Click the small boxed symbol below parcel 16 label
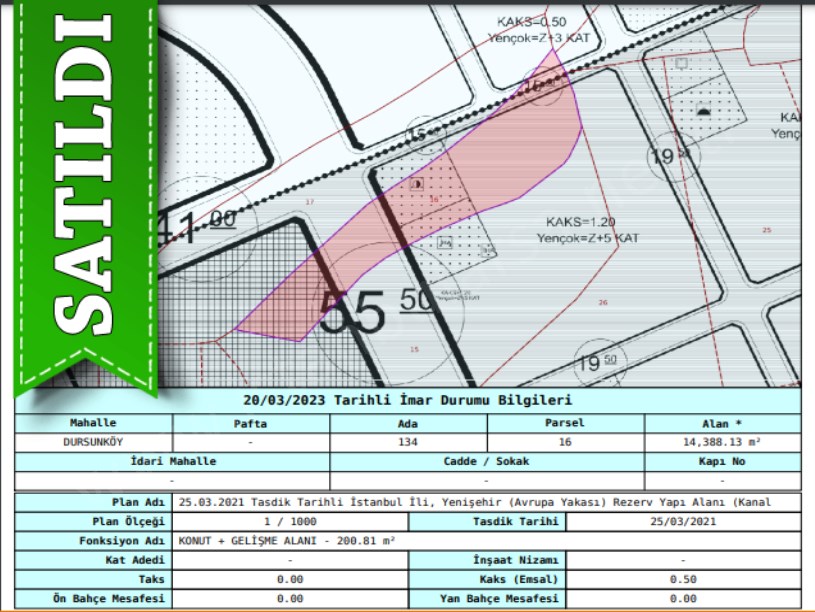Image resolution: width=815 pixels, height=612 pixels. click(445, 241)
